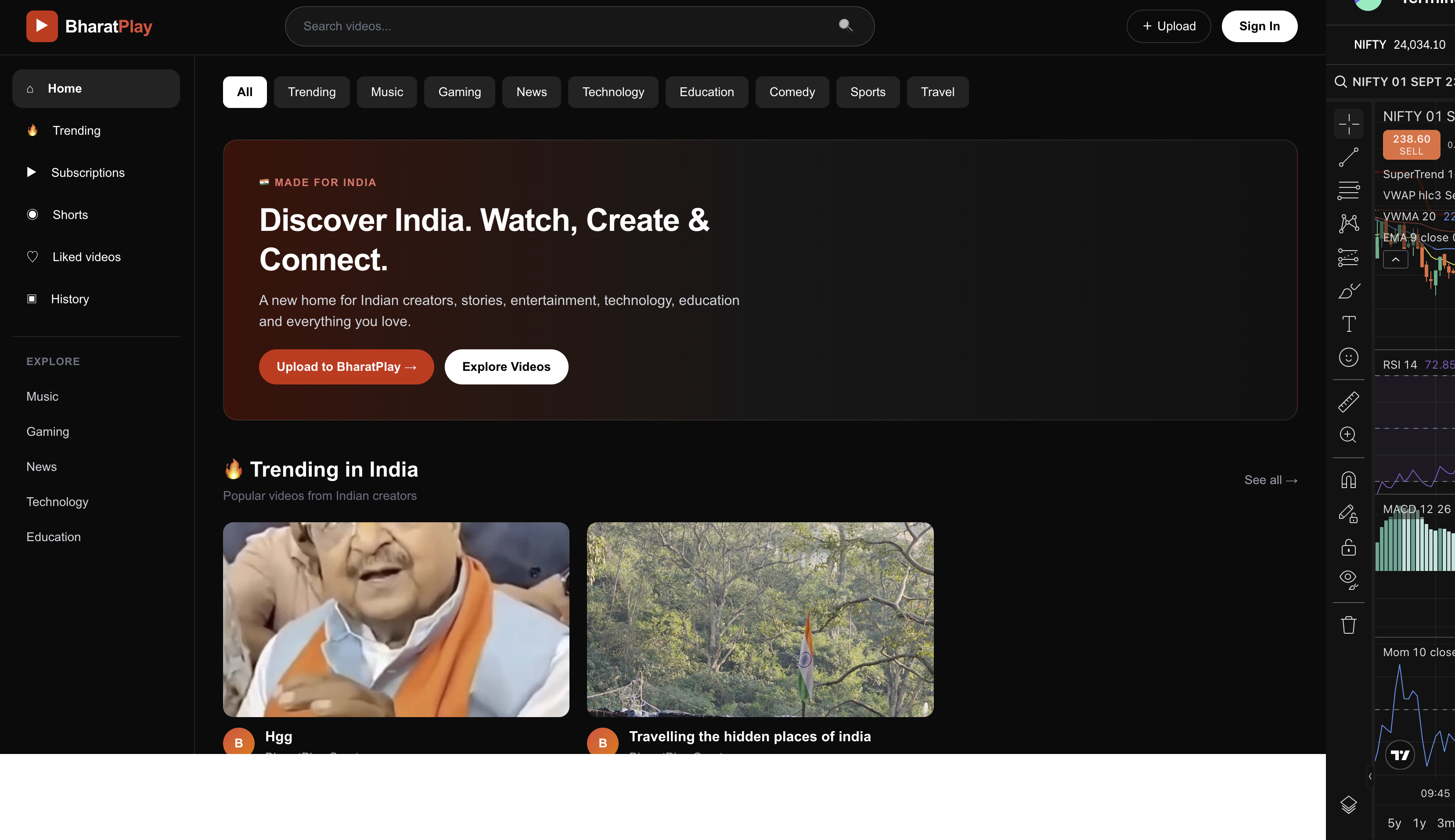Follow the See all link
The height and width of the screenshot is (840, 1455).
pos(1271,480)
